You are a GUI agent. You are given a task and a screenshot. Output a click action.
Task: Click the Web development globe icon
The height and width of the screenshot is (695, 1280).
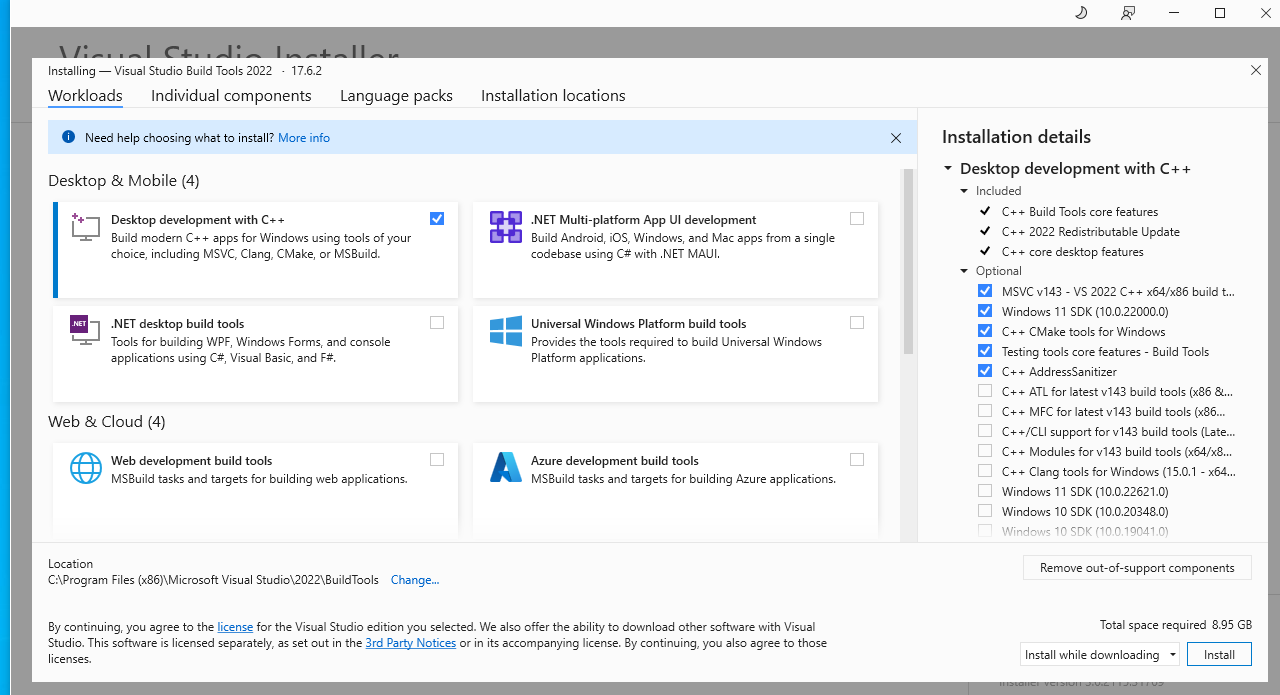(x=86, y=467)
